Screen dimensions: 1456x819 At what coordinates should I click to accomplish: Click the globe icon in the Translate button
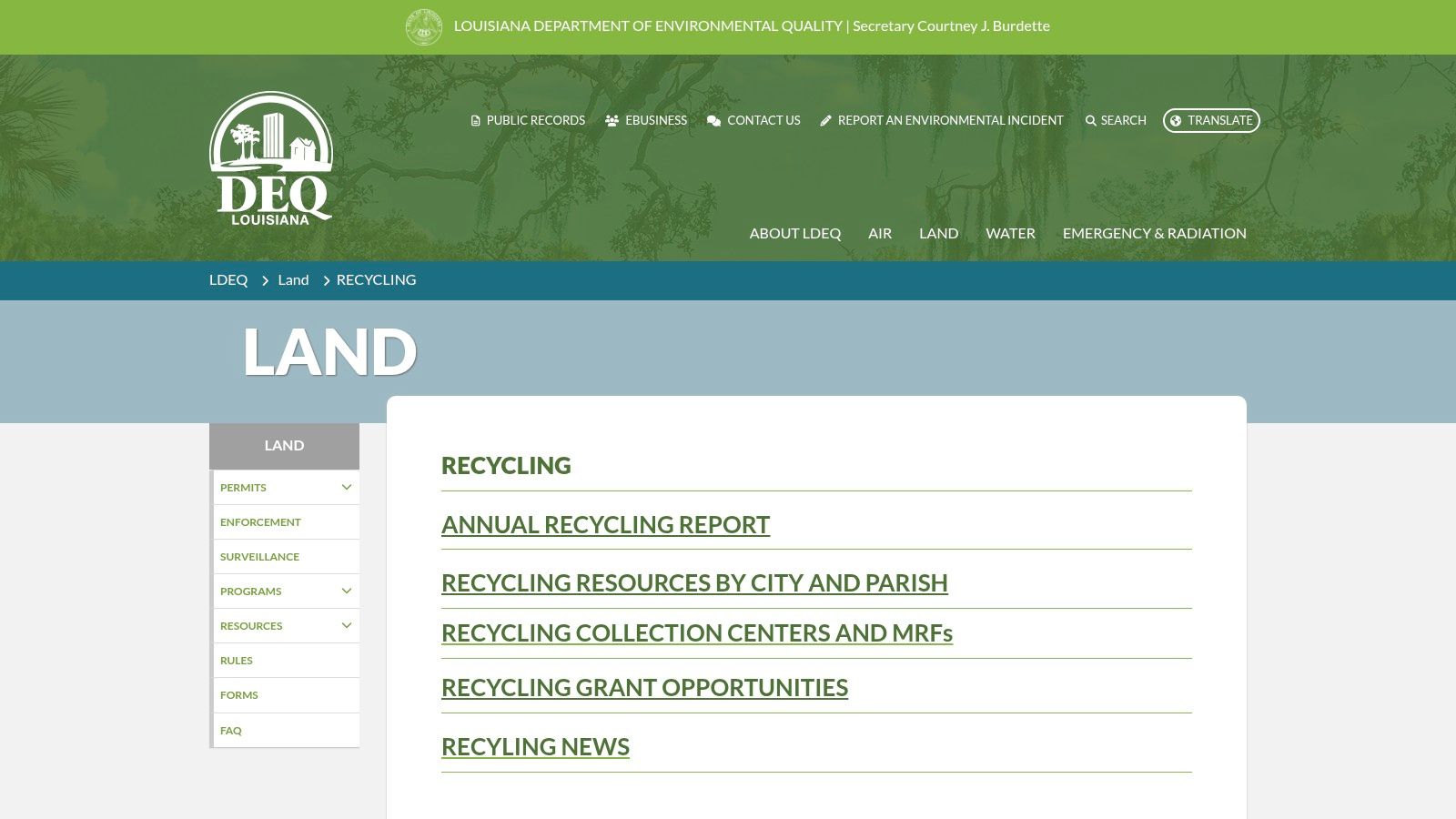pos(1175,120)
